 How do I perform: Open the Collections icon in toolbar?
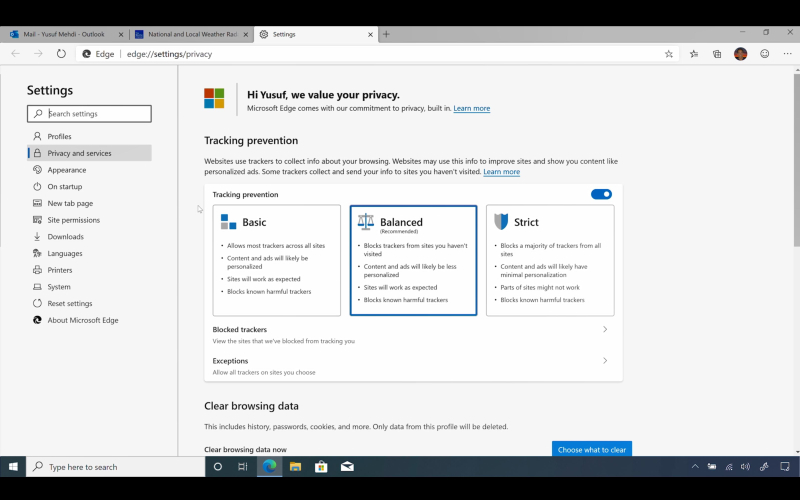717,54
